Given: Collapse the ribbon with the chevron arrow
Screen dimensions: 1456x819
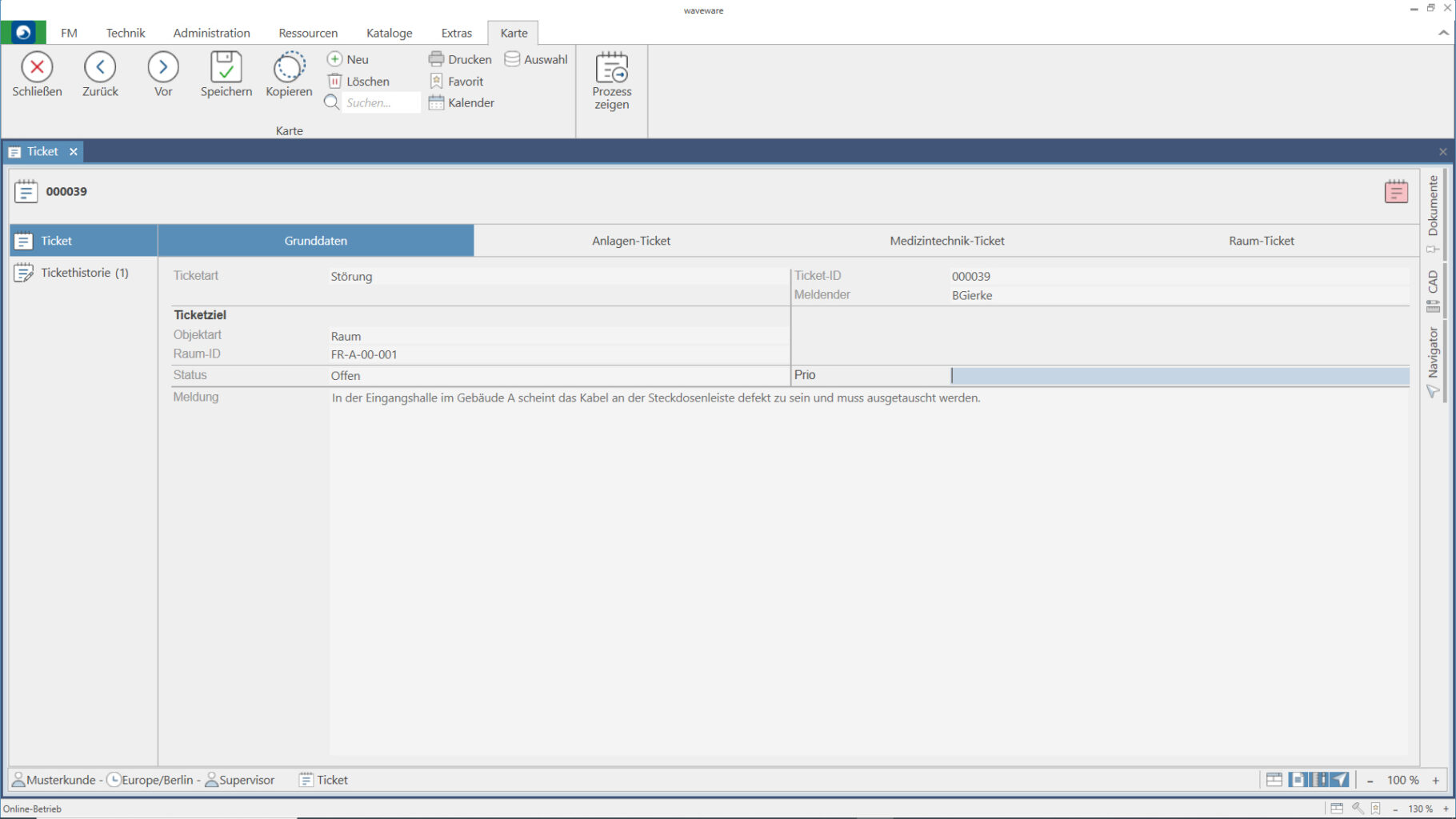Looking at the screenshot, I should click(1443, 33).
